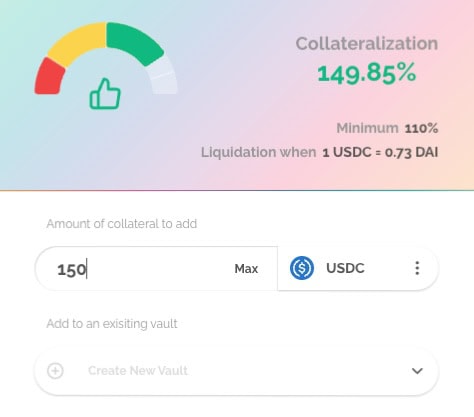Click the plus circle icon beside Create New Vault

pos(55,371)
